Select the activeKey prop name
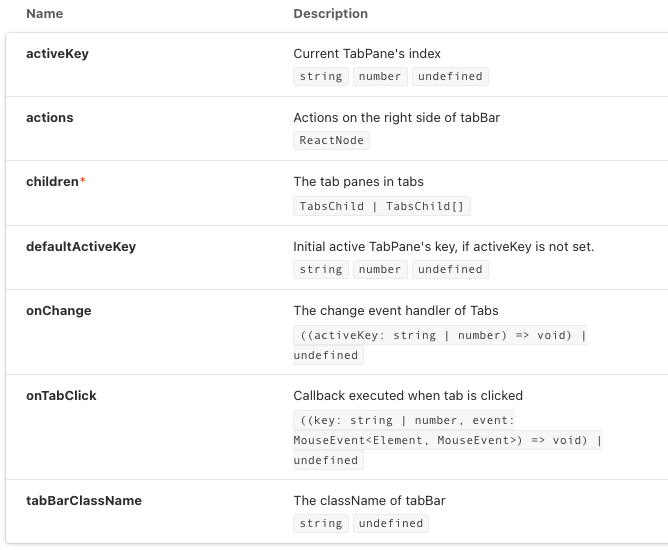Image resolution: width=668 pixels, height=550 pixels. coord(57,54)
